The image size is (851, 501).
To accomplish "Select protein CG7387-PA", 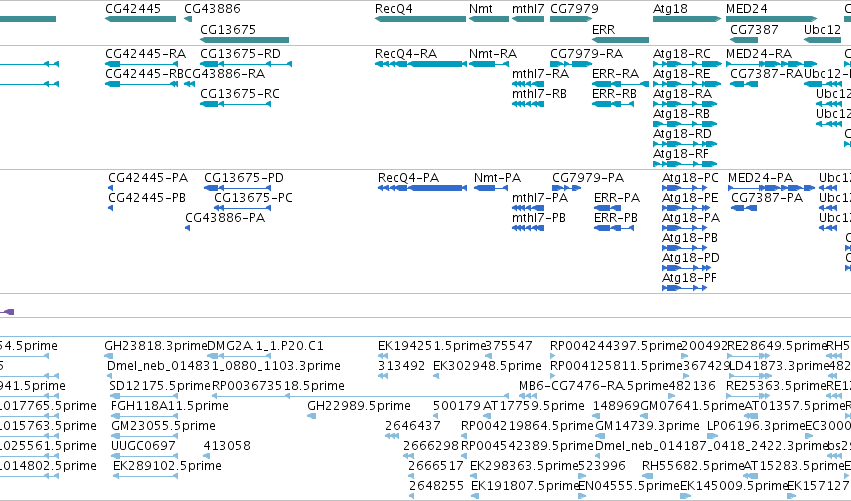I will (744, 208).
